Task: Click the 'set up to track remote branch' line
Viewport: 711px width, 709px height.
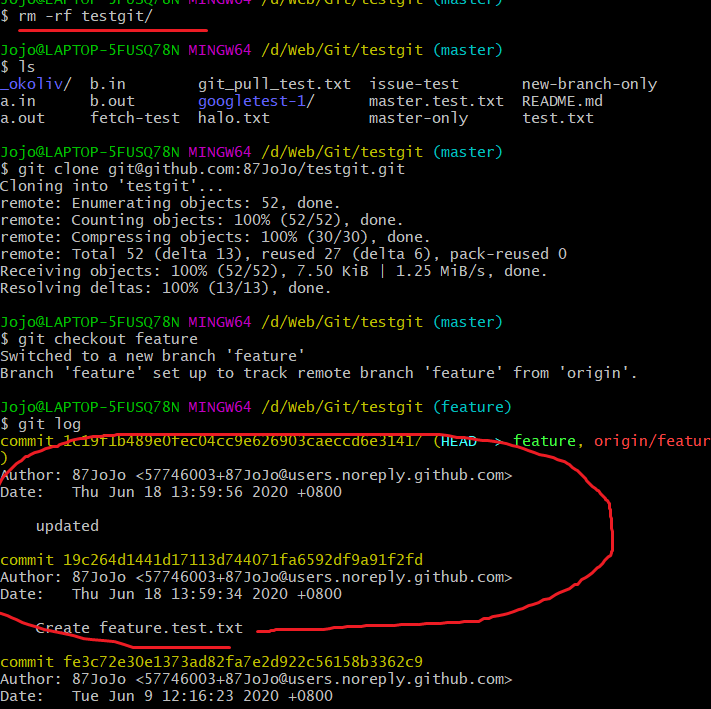Action: click(x=319, y=373)
